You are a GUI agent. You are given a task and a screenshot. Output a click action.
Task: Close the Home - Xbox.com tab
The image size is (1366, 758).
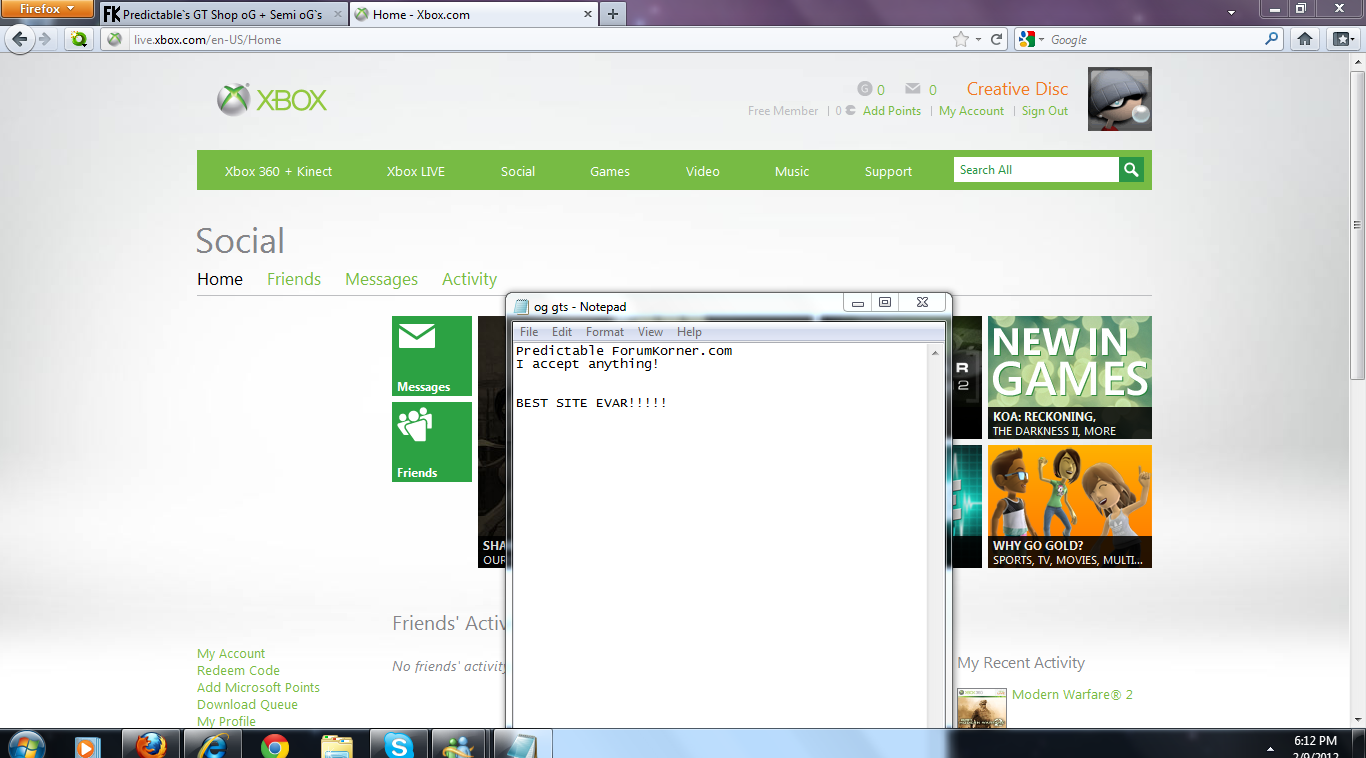click(x=586, y=15)
